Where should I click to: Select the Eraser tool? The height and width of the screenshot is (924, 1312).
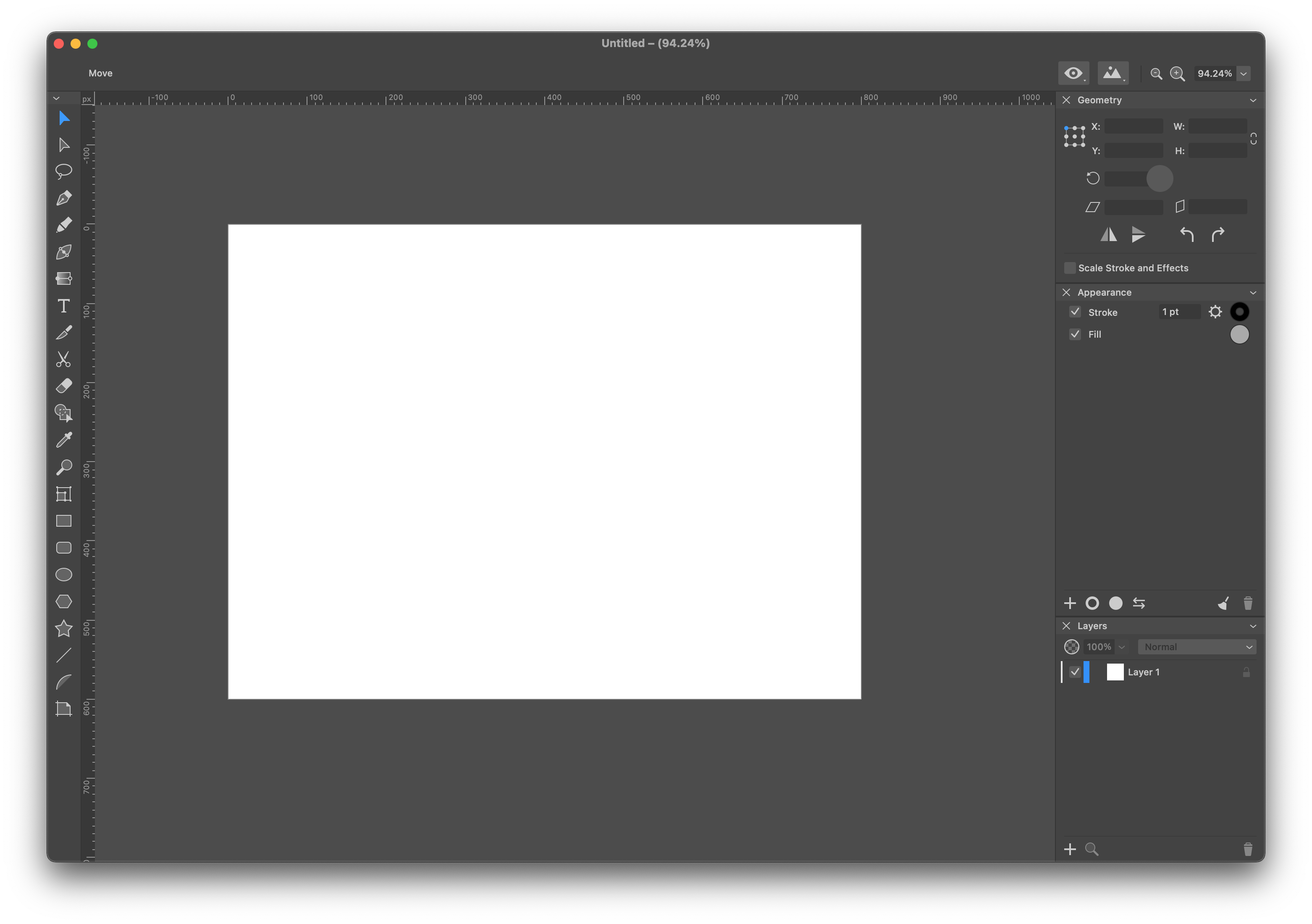coord(64,386)
